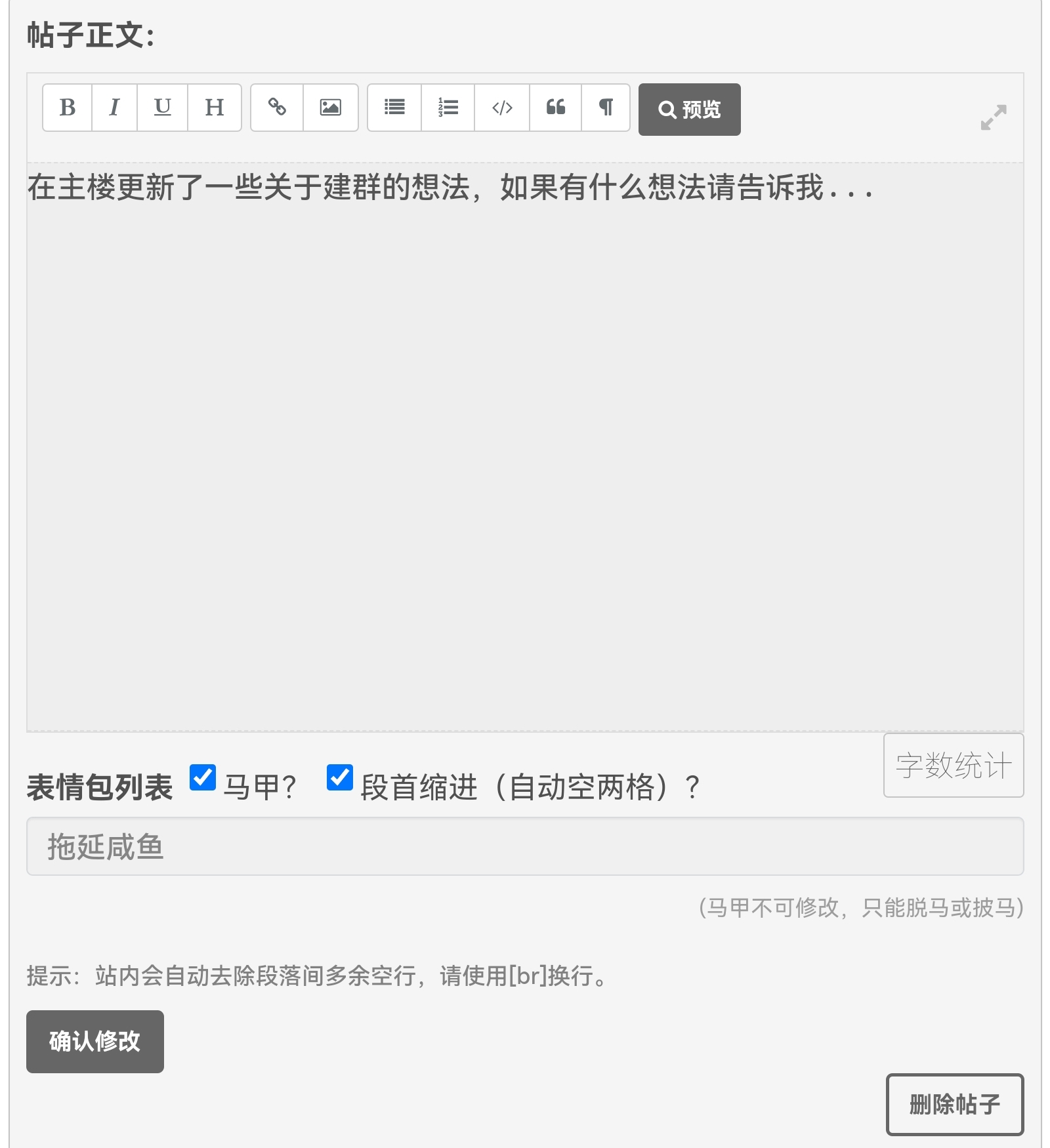1050x1148 pixels.
Task: Insert a heading with the H button
Action: 214,108
